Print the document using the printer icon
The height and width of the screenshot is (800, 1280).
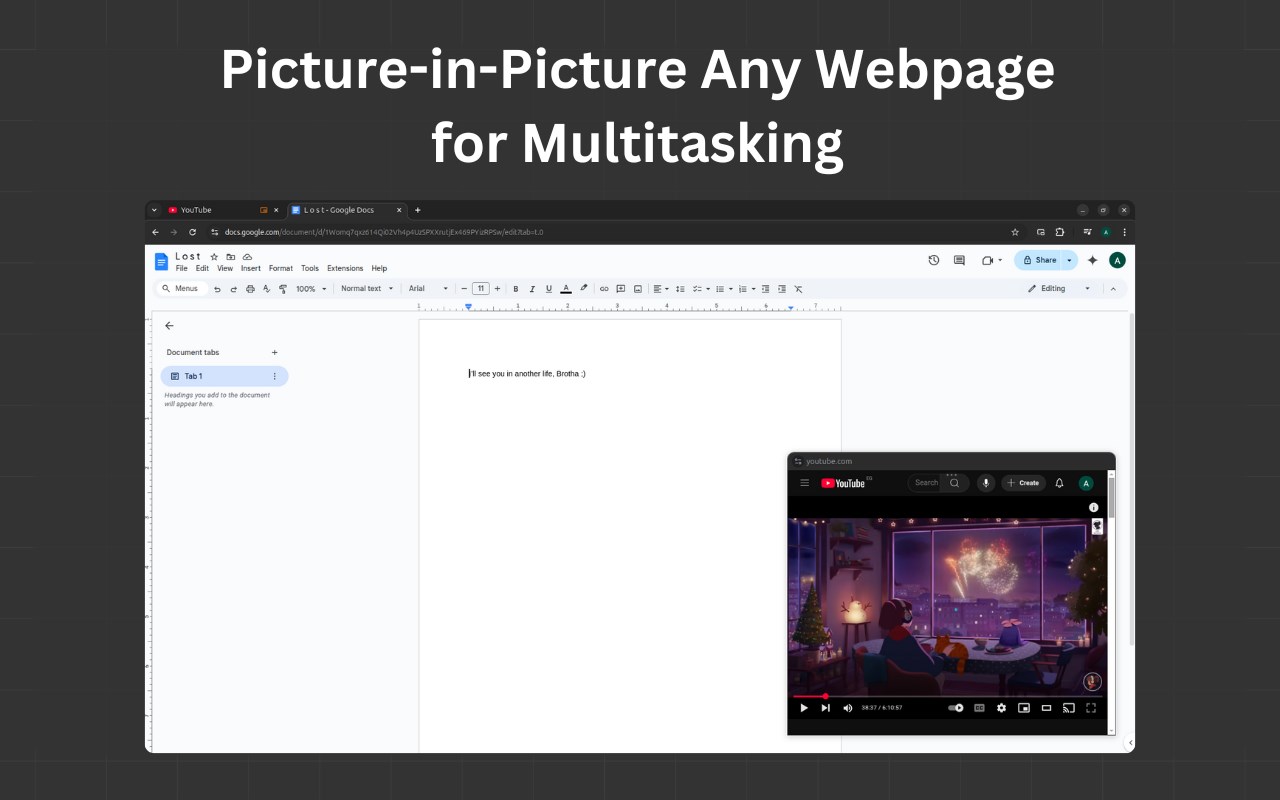(x=250, y=289)
